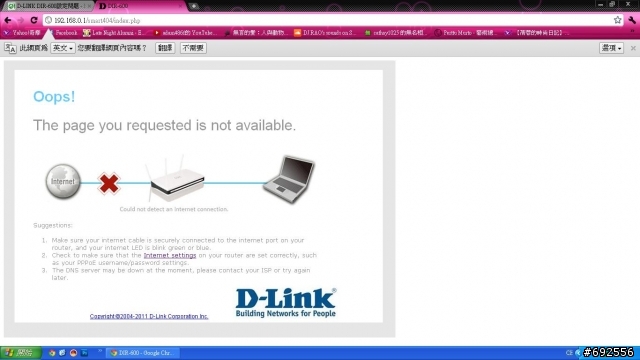640x360 pixels.
Task: Click the 不需要 decline translation button
Action: pos(193,48)
